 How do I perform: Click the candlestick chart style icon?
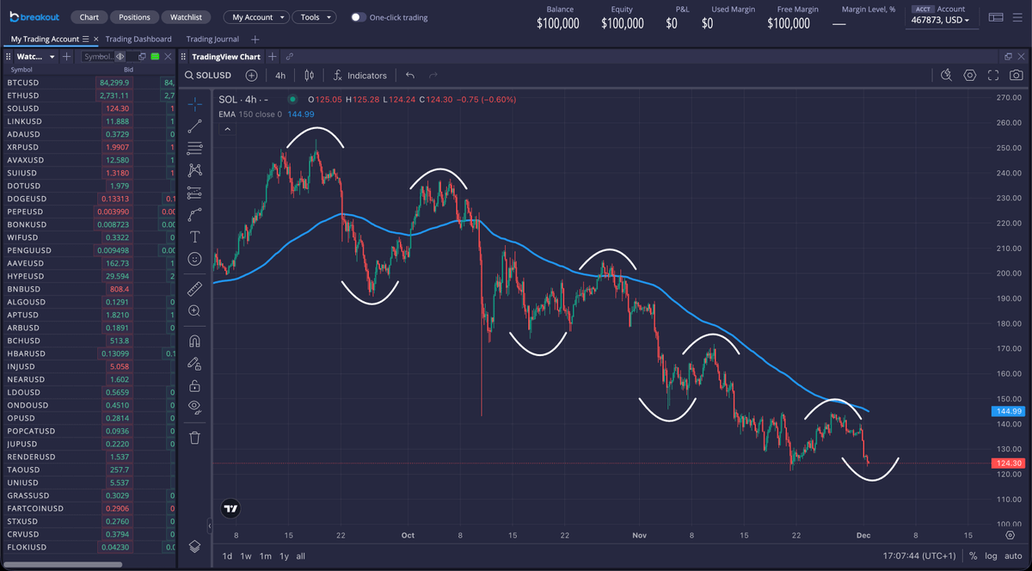tap(309, 75)
